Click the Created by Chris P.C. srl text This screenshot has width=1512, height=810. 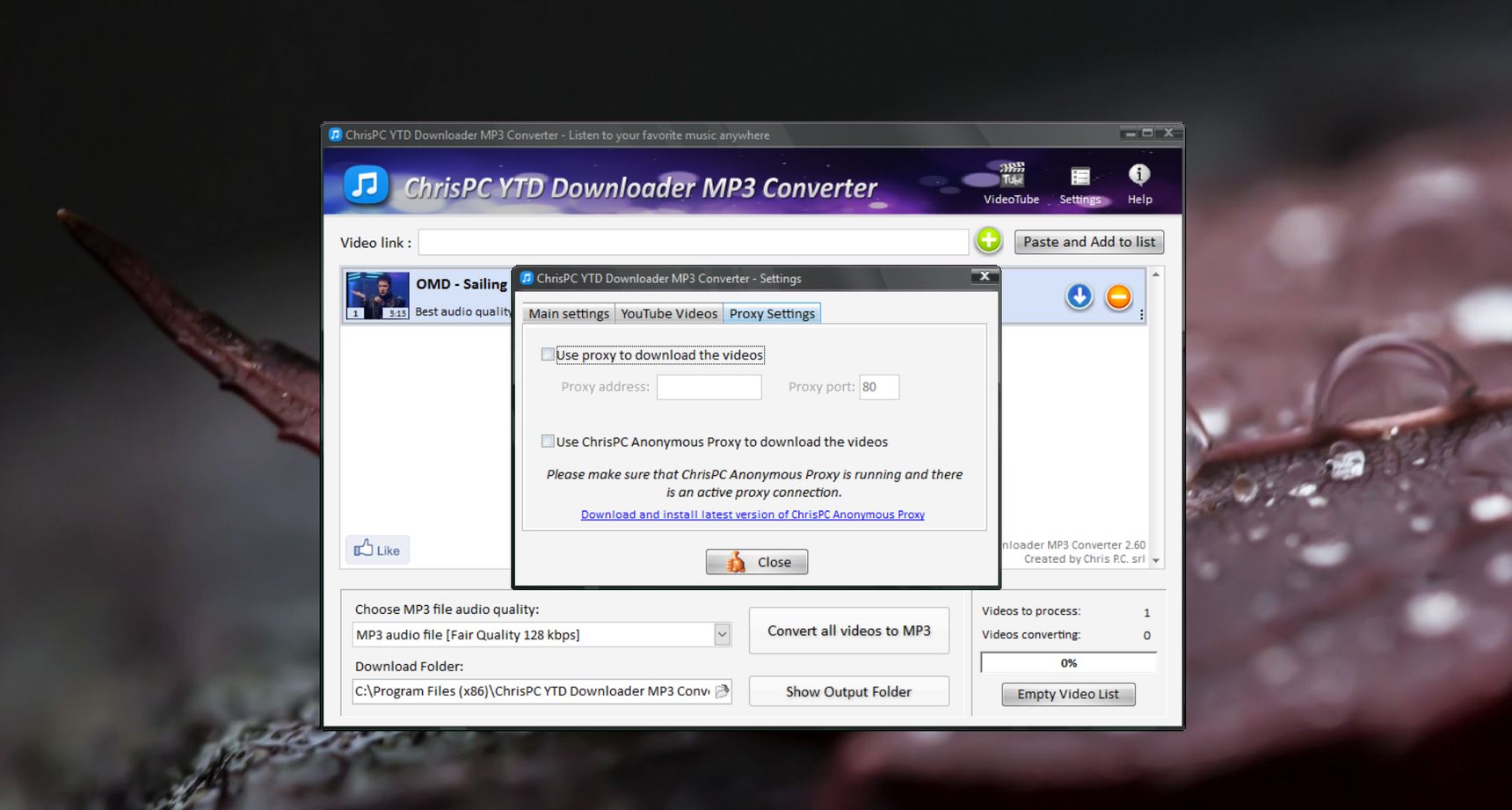coord(1084,558)
